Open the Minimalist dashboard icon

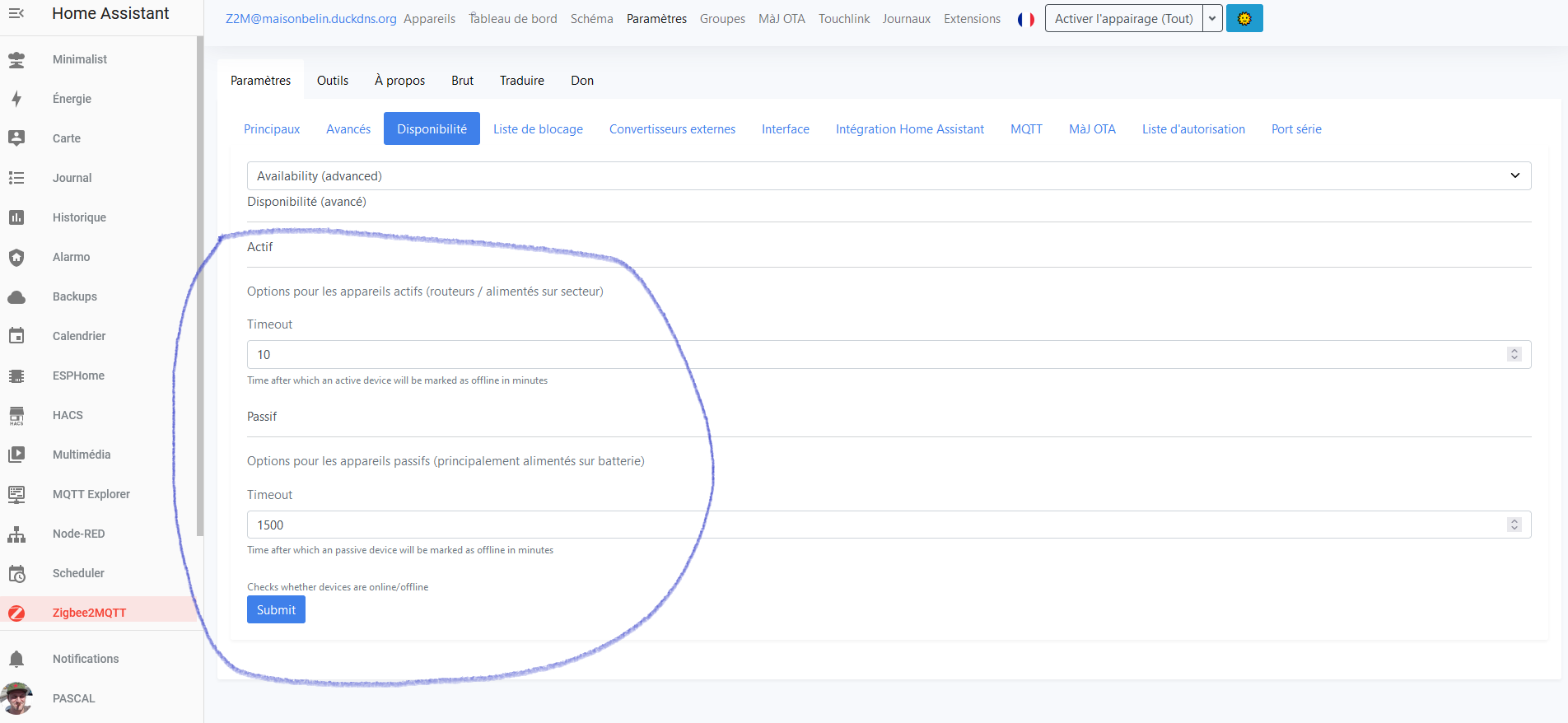[16, 59]
